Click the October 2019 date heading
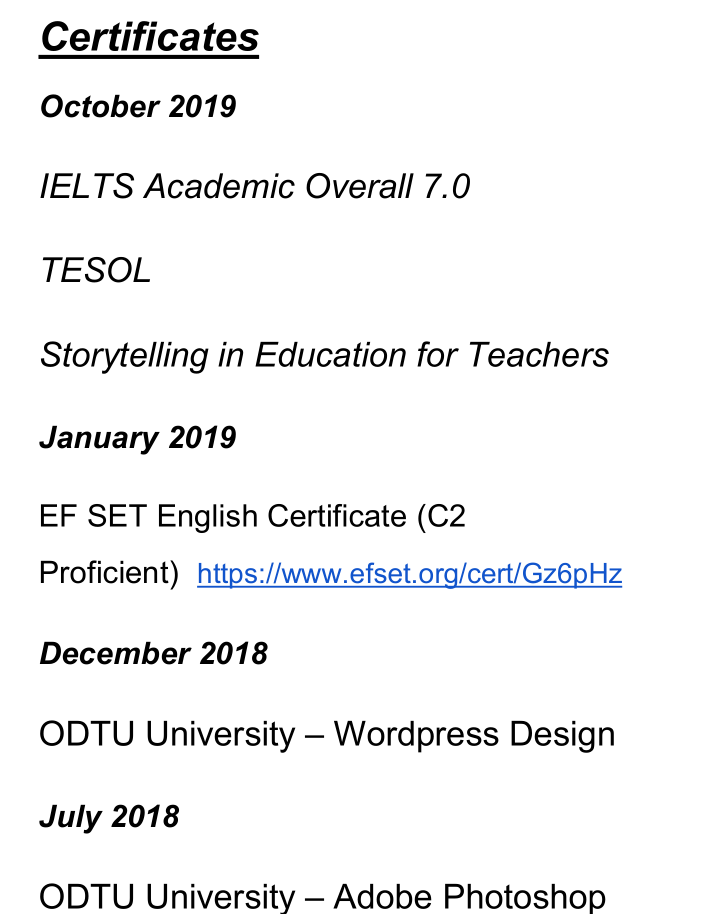The width and height of the screenshot is (707, 914). coord(138,106)
